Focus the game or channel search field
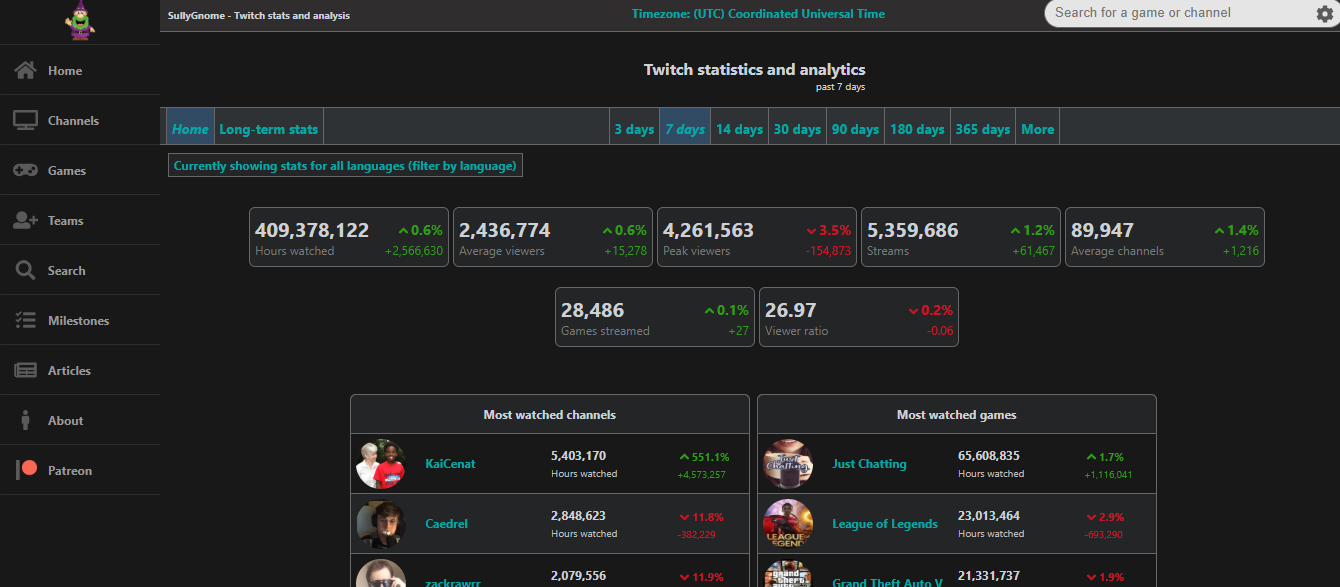The height and width of the screenshot is (587, 1340). [x=1180, y=13]
